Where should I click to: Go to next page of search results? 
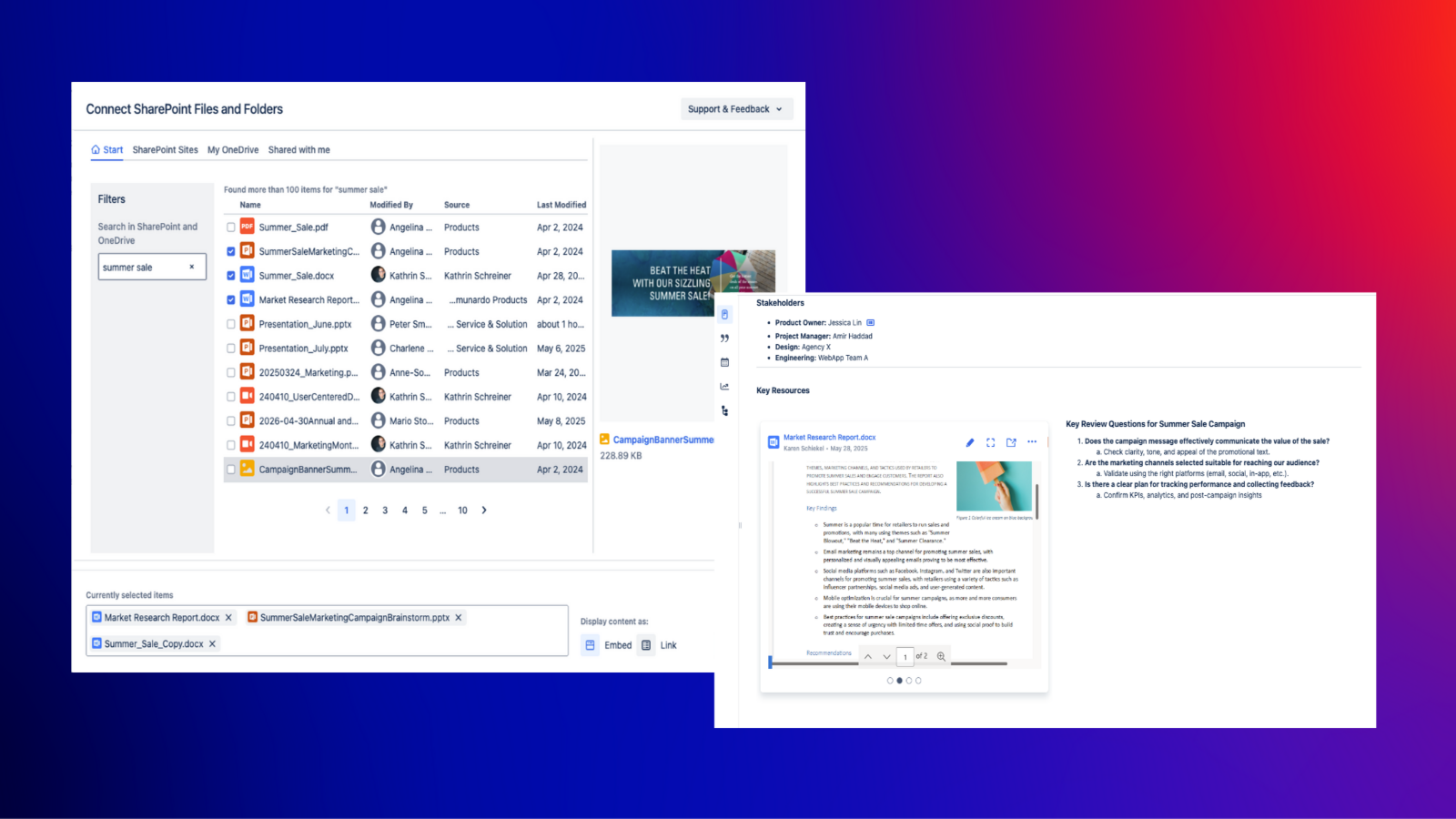484,511
